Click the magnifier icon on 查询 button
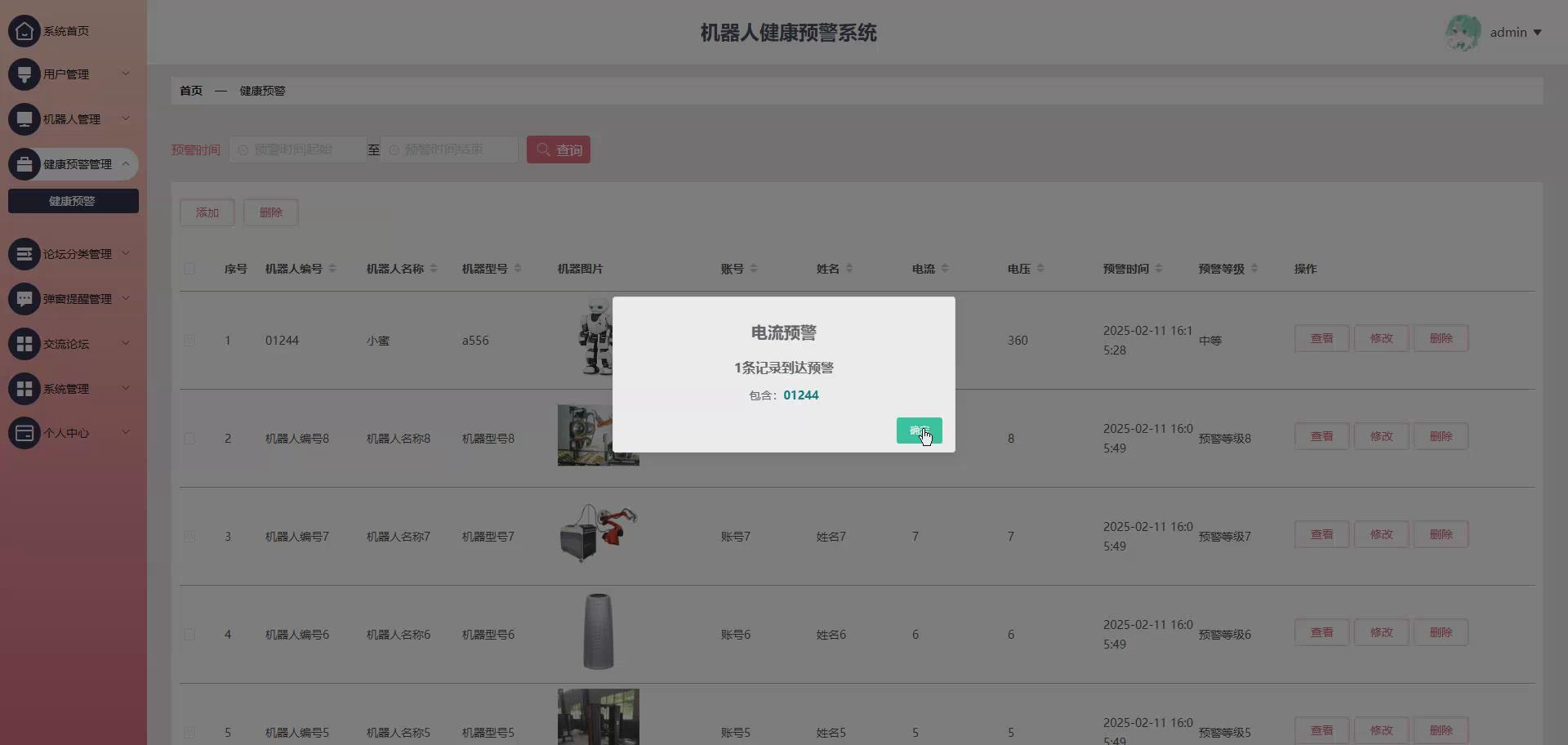Image resolution: width=1568 pixels, height=745 pixels. 543,149
